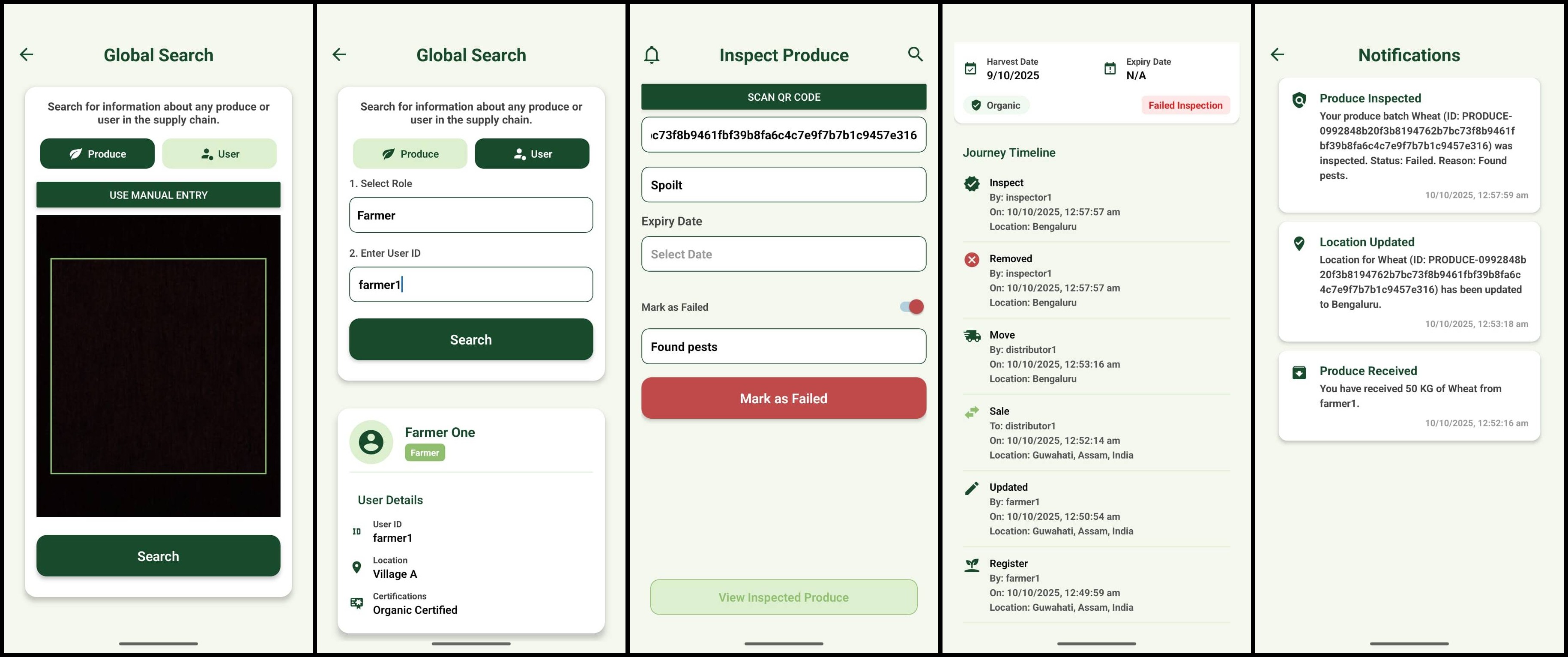
Task: Tap the Move truck icon in timeline
Action: click(972, 336)
